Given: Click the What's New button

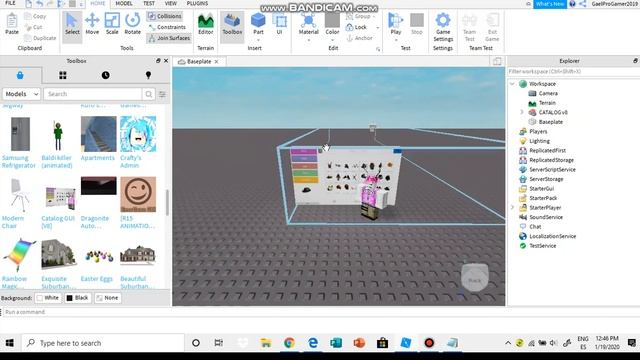Looking at the screenshot, I should coord(549,4).
